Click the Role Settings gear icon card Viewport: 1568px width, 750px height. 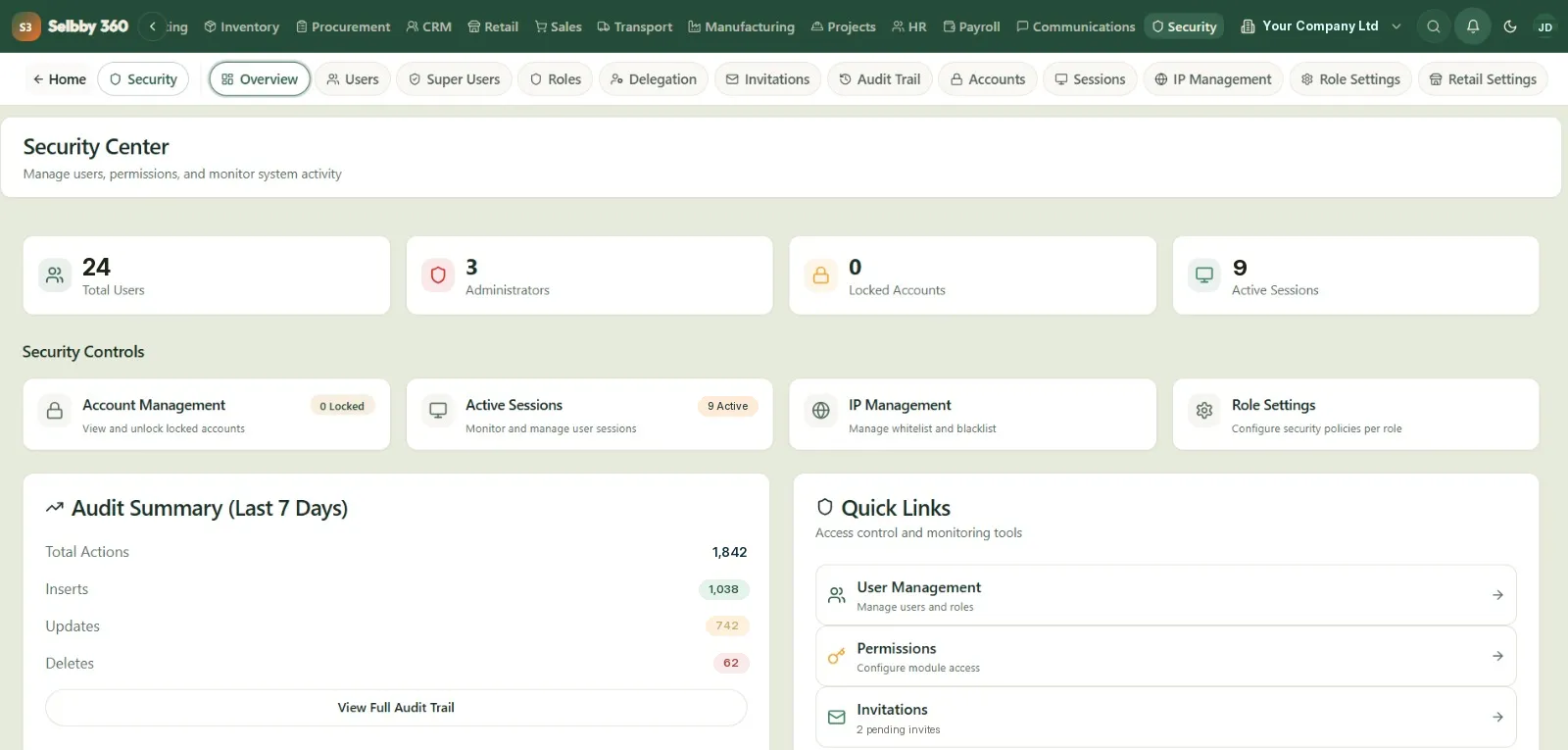pos(1204,411)
